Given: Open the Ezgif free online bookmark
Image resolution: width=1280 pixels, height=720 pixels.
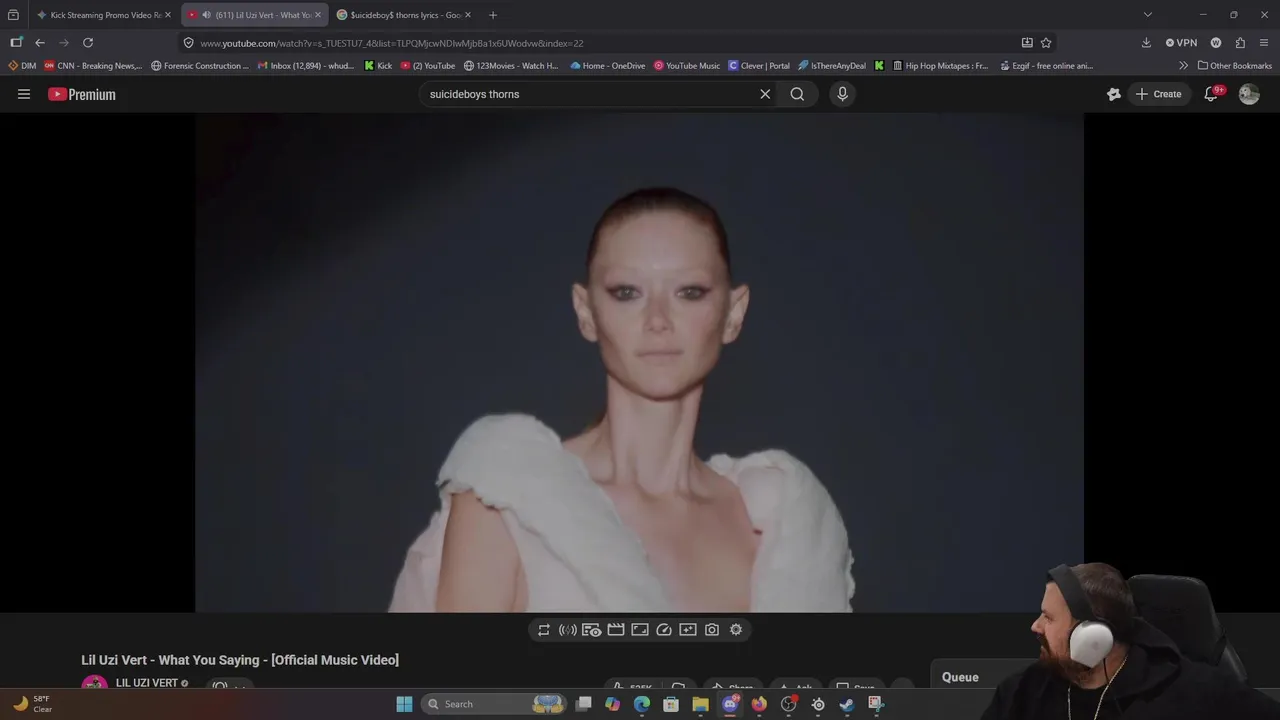Looking at the screenshot, I should point(1047,66).
